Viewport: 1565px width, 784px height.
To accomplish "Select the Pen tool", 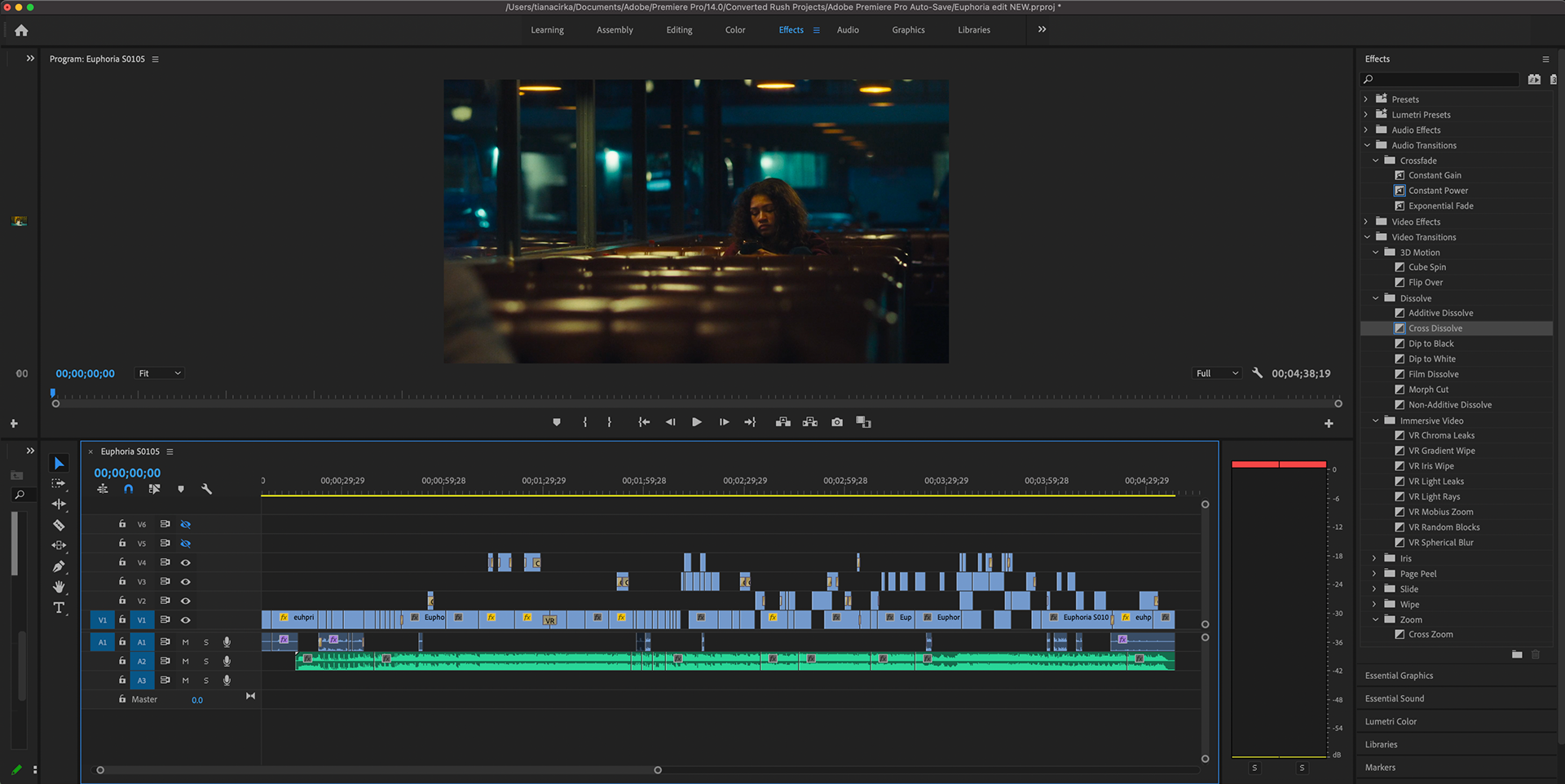I will pyautogui.click(x=59, y=566).
